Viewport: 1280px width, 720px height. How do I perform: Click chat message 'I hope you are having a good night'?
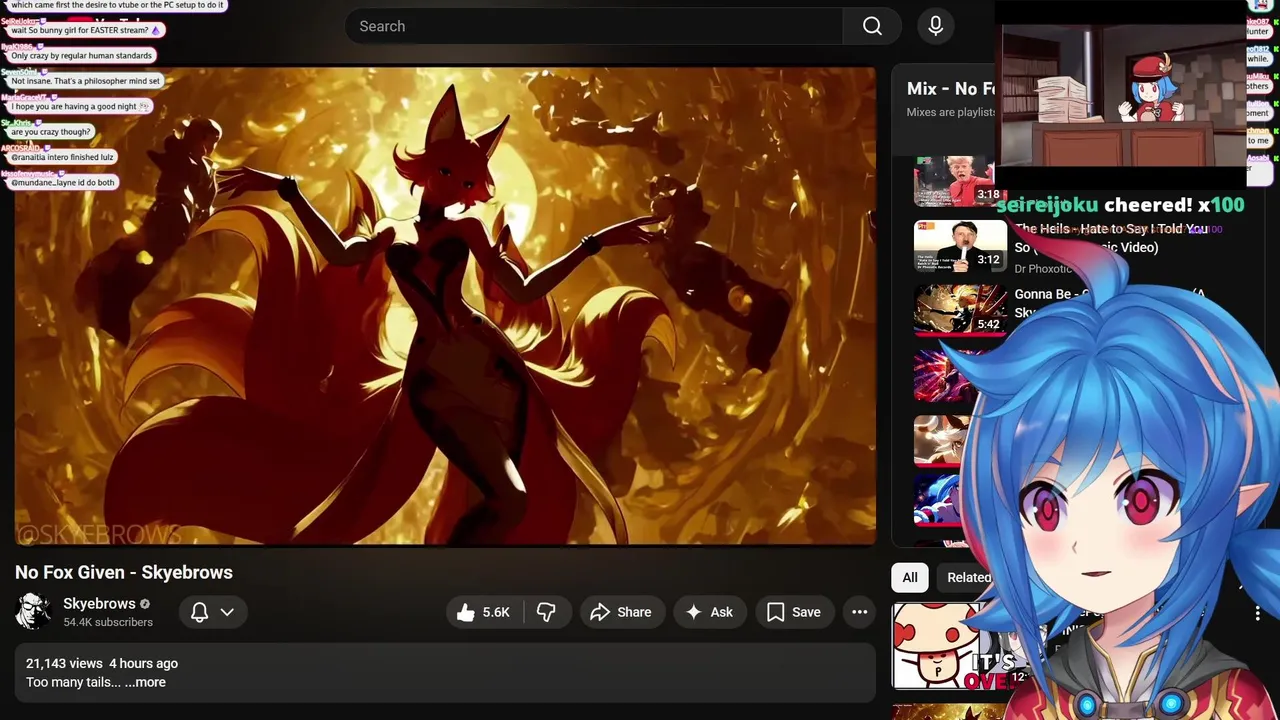tap(80, 106)
